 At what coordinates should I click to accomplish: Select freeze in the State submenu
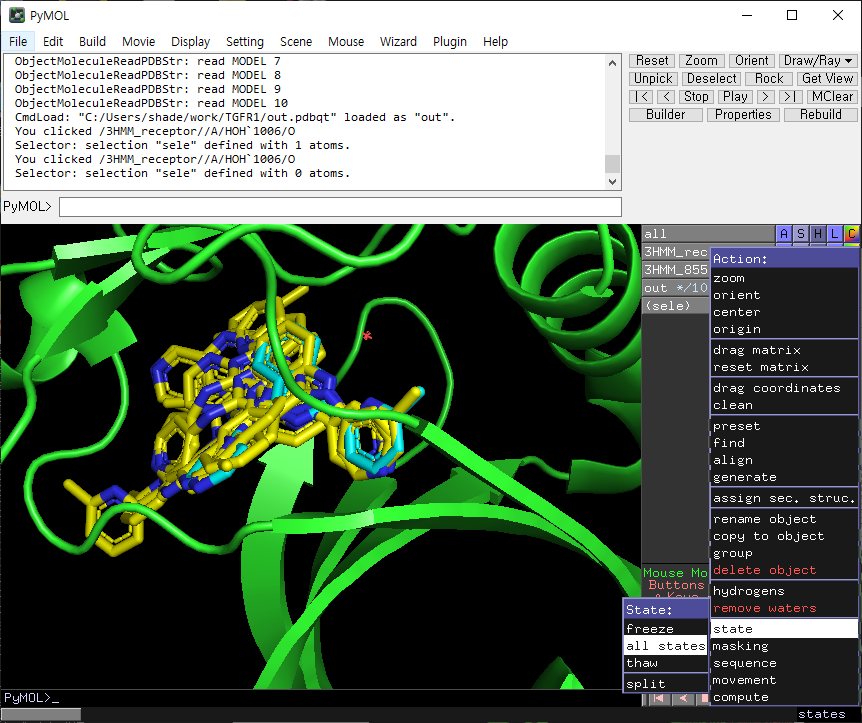point(666,628)
